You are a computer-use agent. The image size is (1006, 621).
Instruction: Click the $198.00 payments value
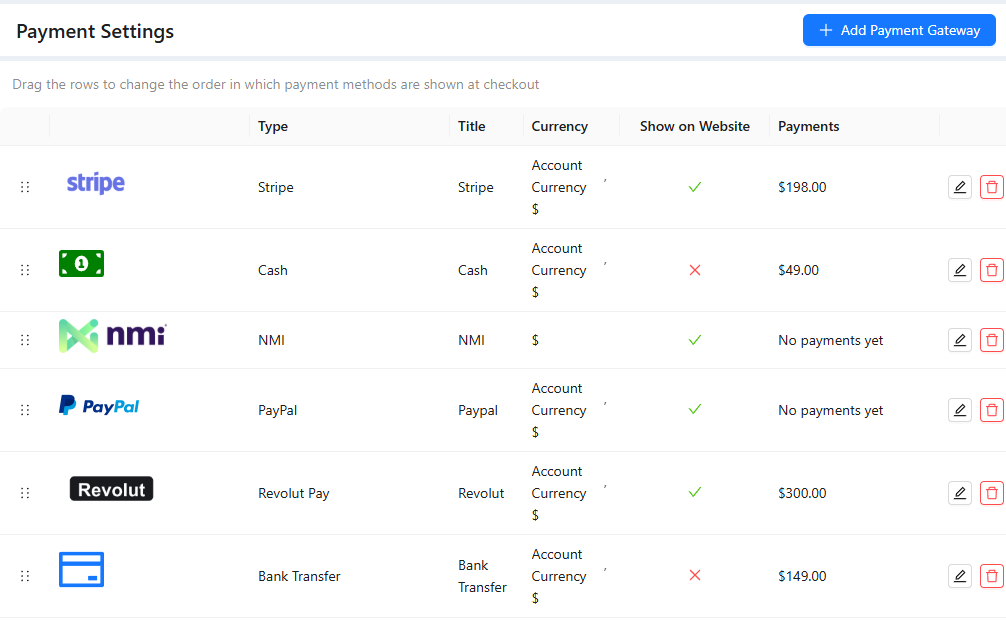(802, 187)
